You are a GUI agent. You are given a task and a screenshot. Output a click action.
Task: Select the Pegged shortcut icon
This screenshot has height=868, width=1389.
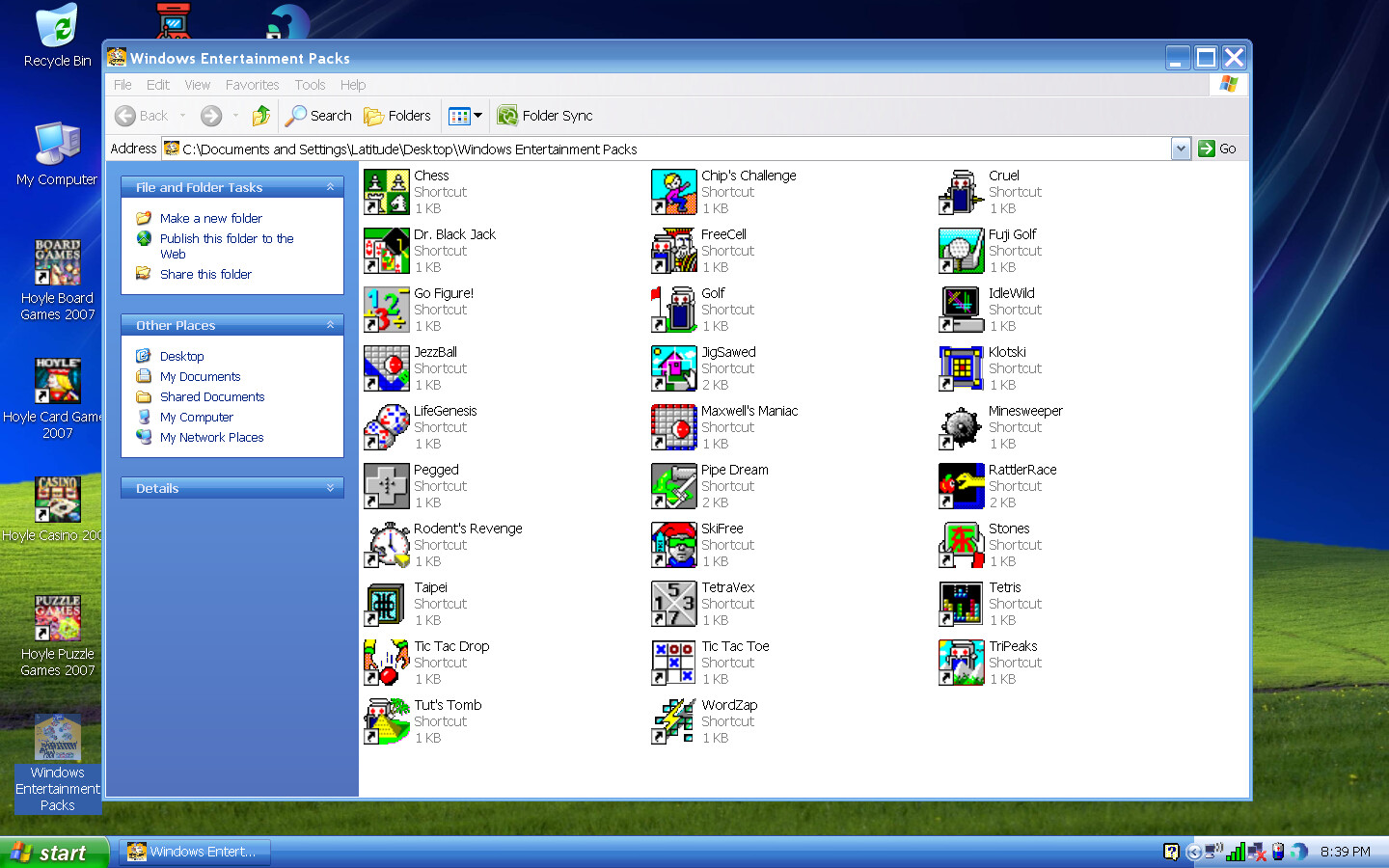(x=387, y=486)
